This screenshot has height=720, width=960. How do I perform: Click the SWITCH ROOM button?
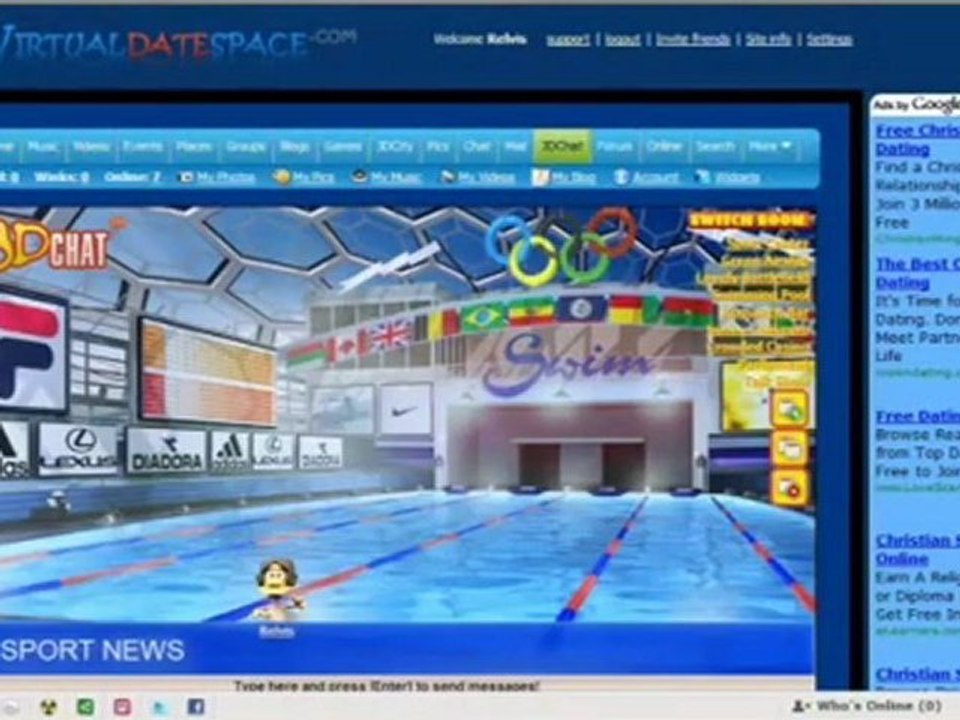pos(750,220)
